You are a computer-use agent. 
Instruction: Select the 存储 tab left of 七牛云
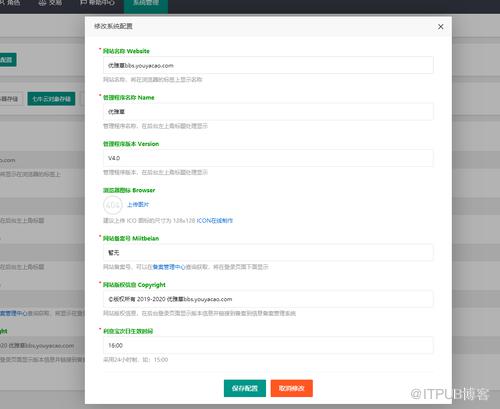click(10, 99)
